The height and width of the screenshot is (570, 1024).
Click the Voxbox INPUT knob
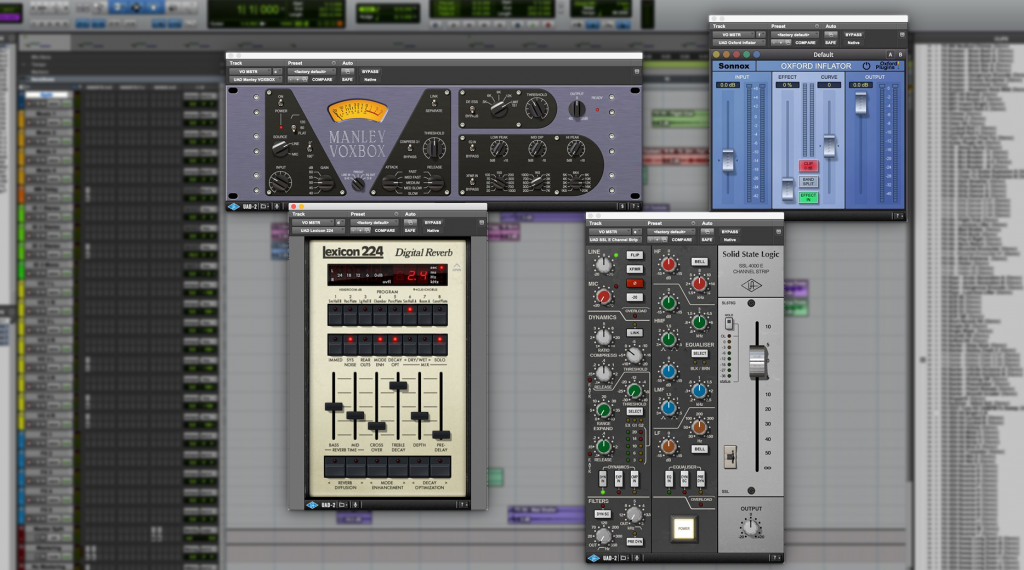[281, 182]
